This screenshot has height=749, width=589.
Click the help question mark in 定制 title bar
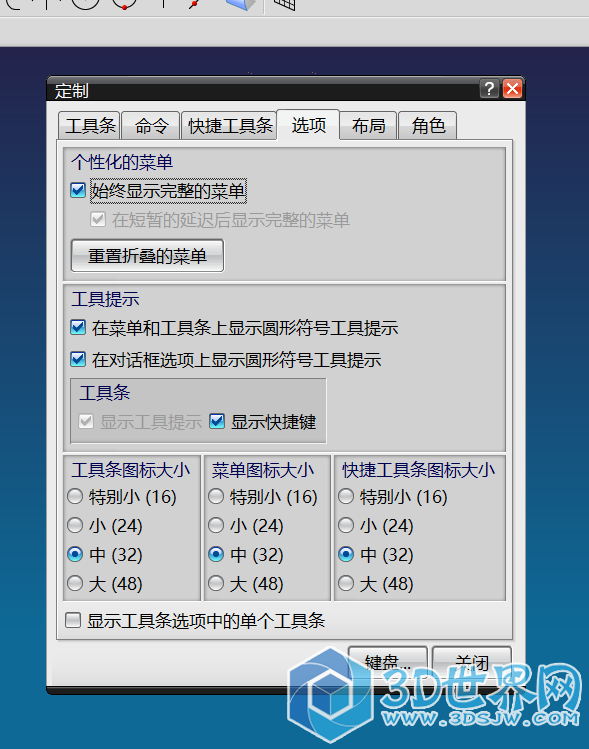click(489, 89)
